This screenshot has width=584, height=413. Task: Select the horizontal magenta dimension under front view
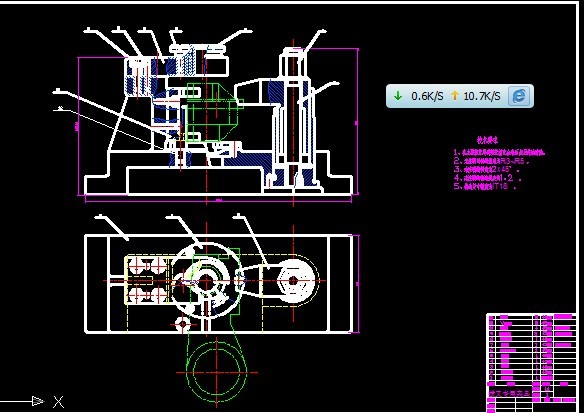pyautogui.click(x=218, y=201)
